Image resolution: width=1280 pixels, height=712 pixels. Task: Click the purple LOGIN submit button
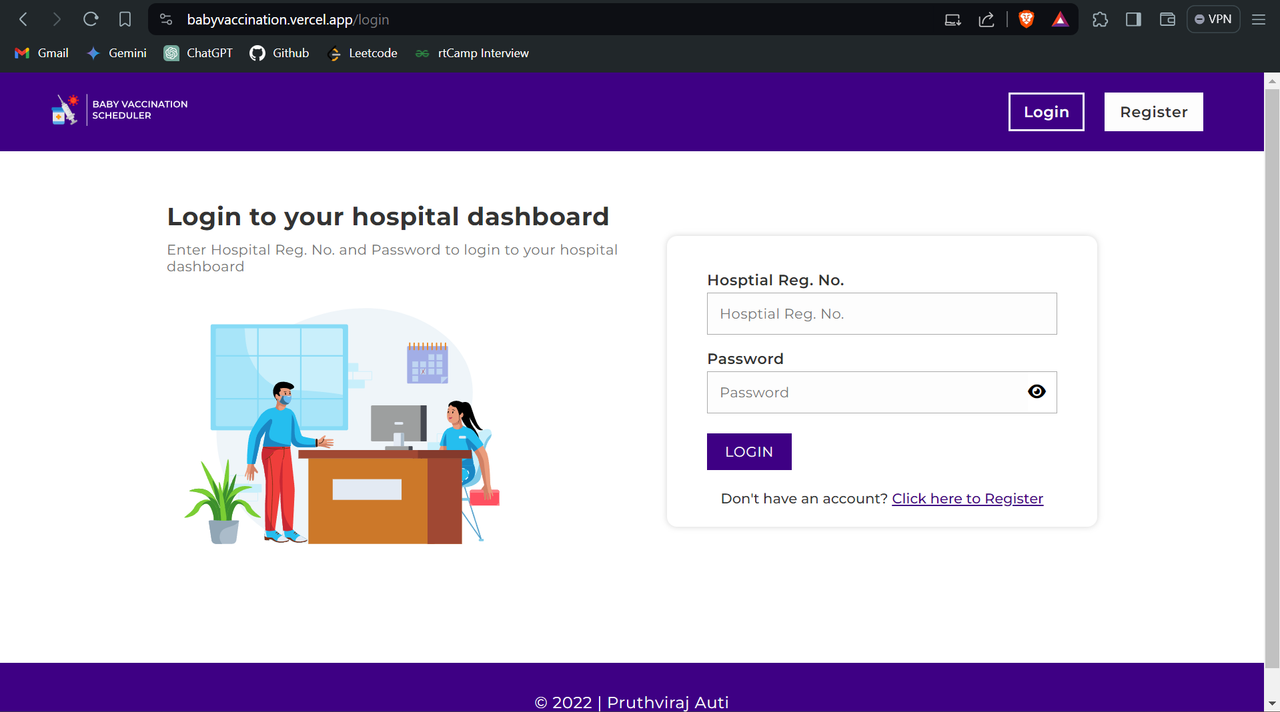click(x=749, y=451)
